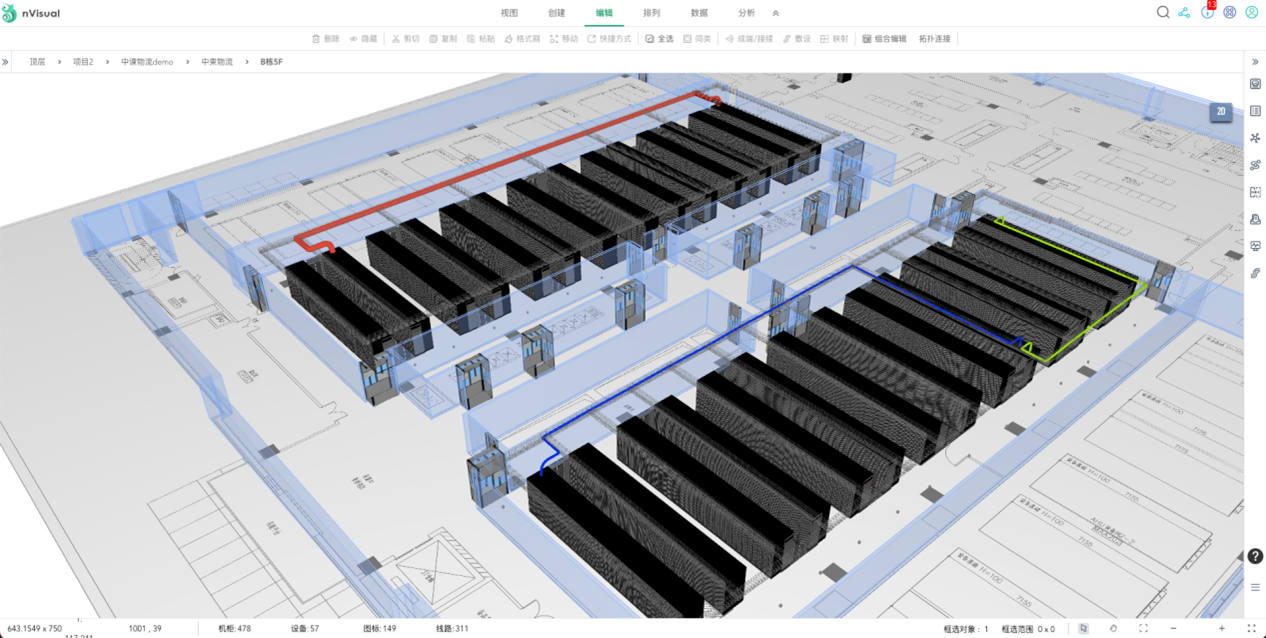This screenshot has width=1266, height=638.
Task: Open the list panel icon in right sidebar
Action: click(1256, 111)
